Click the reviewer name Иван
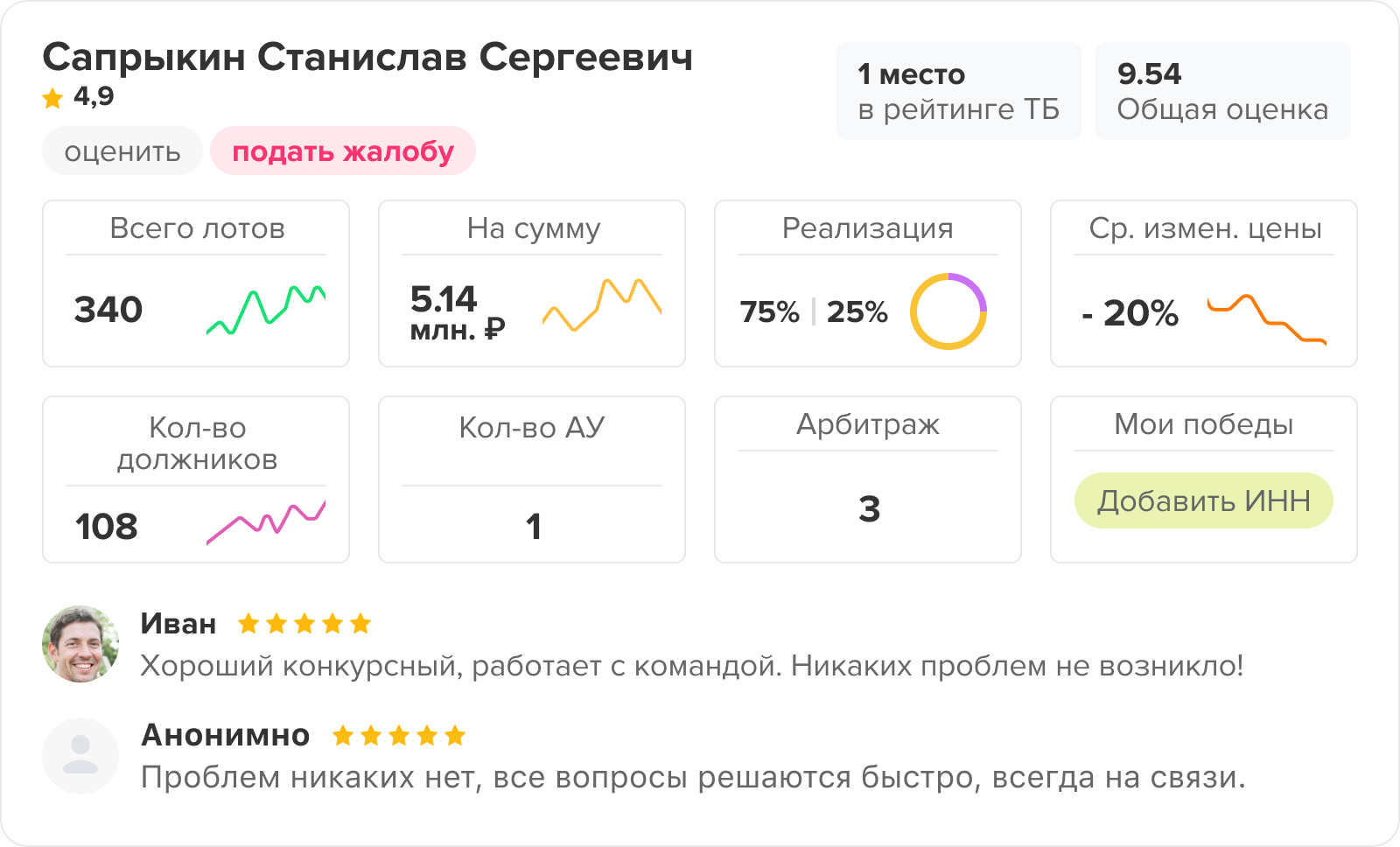The image size is (1400, 847). 178,624
